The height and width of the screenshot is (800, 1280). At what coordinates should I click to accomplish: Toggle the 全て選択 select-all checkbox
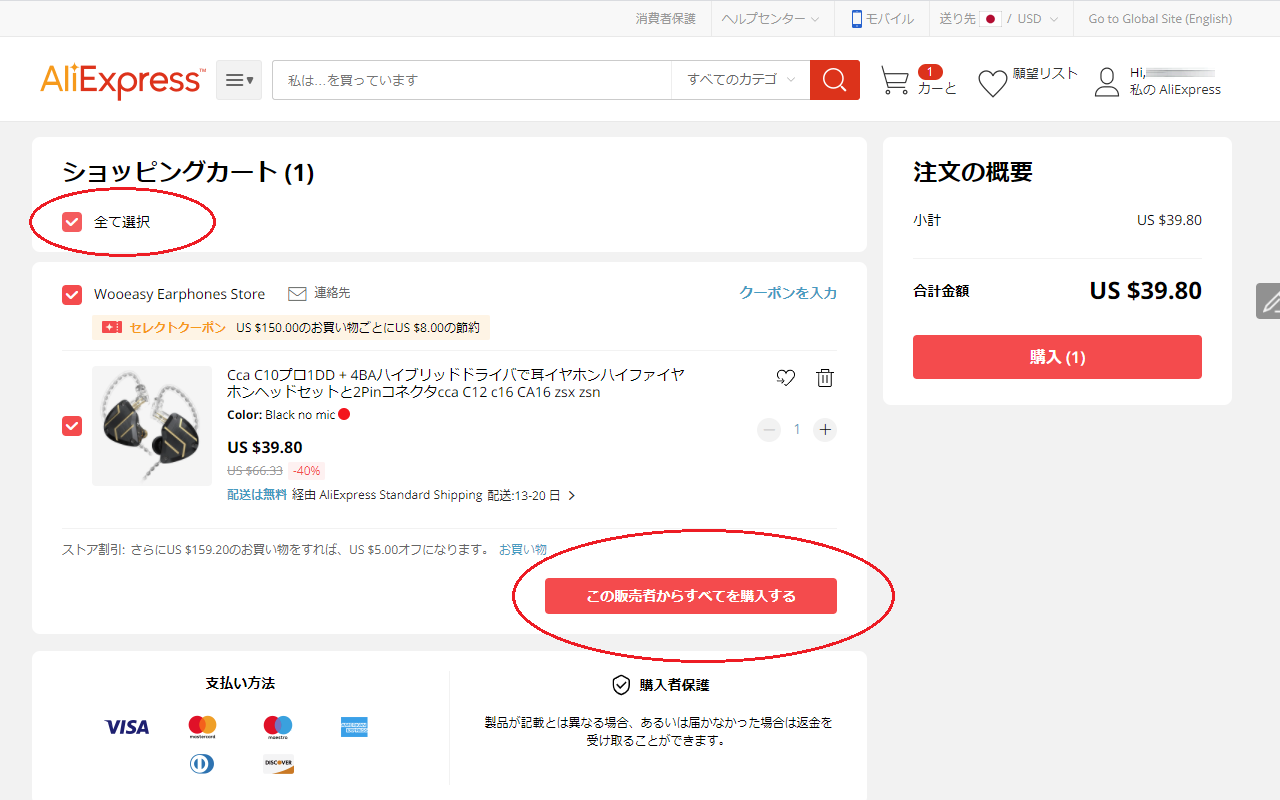tap(72, 222)
